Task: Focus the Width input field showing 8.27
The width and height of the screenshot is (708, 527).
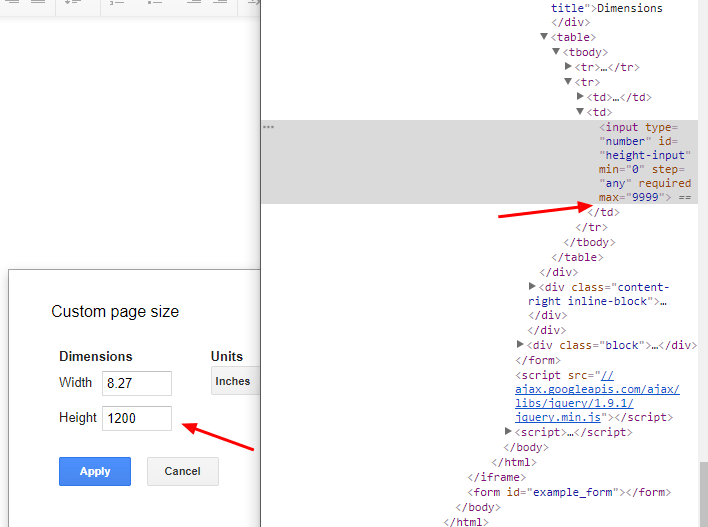Action: pyautogui.click(x=137, y=383)
